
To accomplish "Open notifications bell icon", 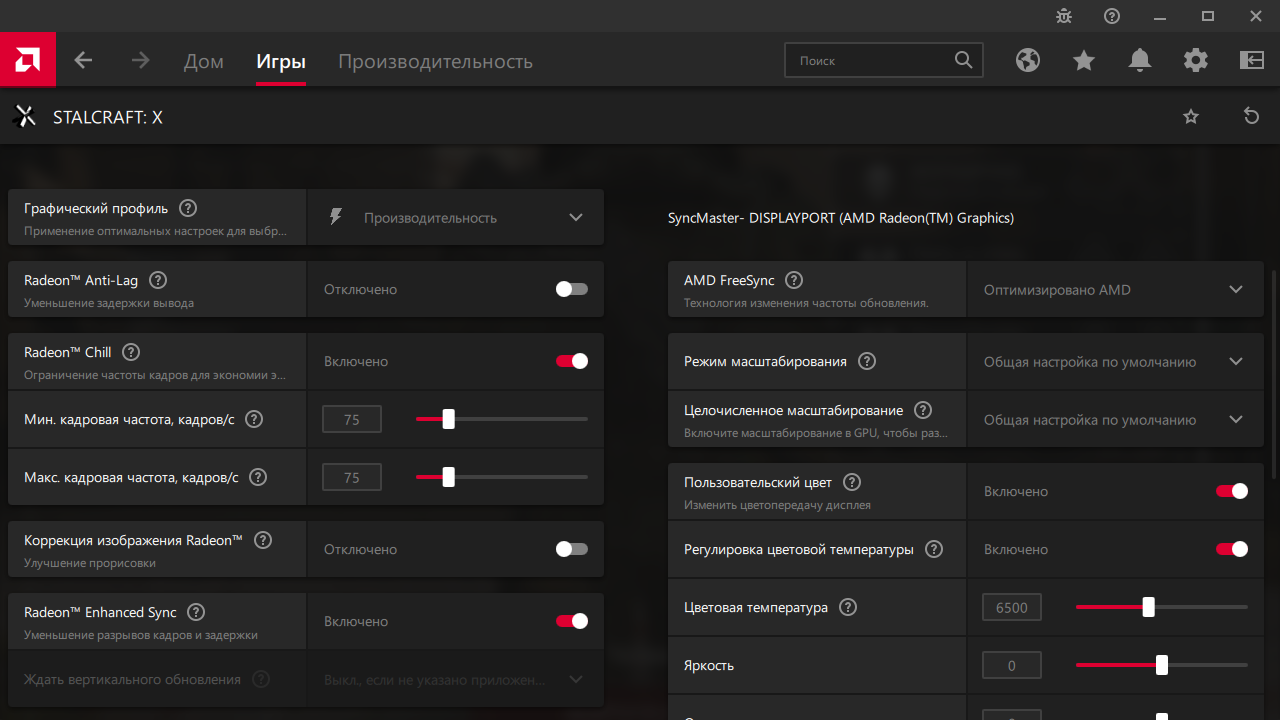I will point(1140,60).
